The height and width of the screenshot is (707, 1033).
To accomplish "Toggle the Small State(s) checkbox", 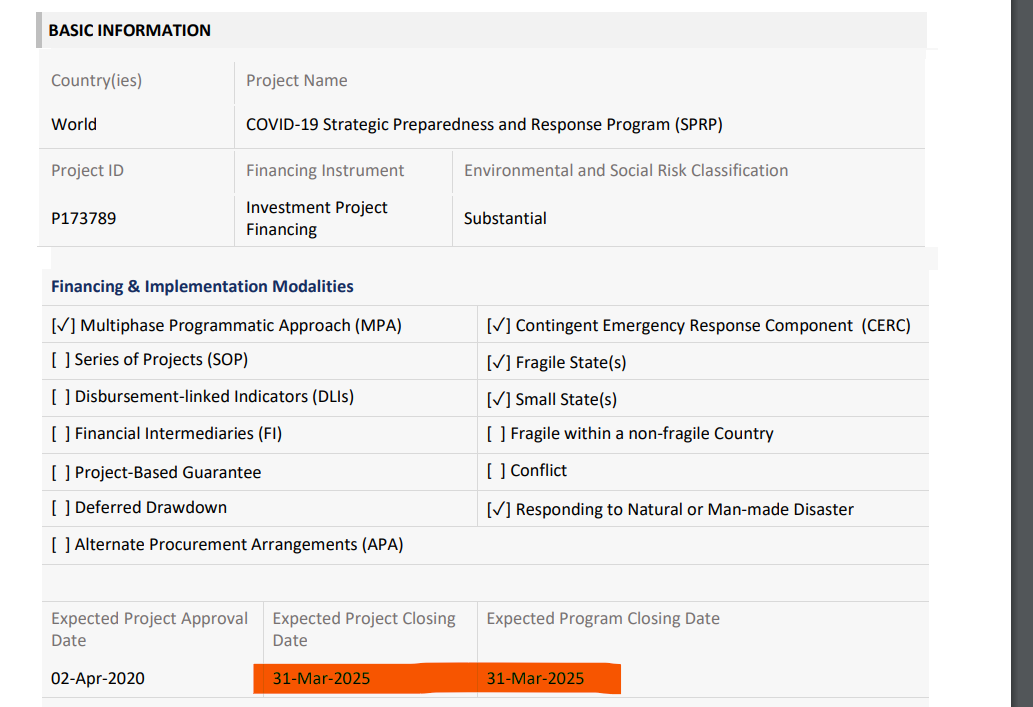I will tap(499, 399).
